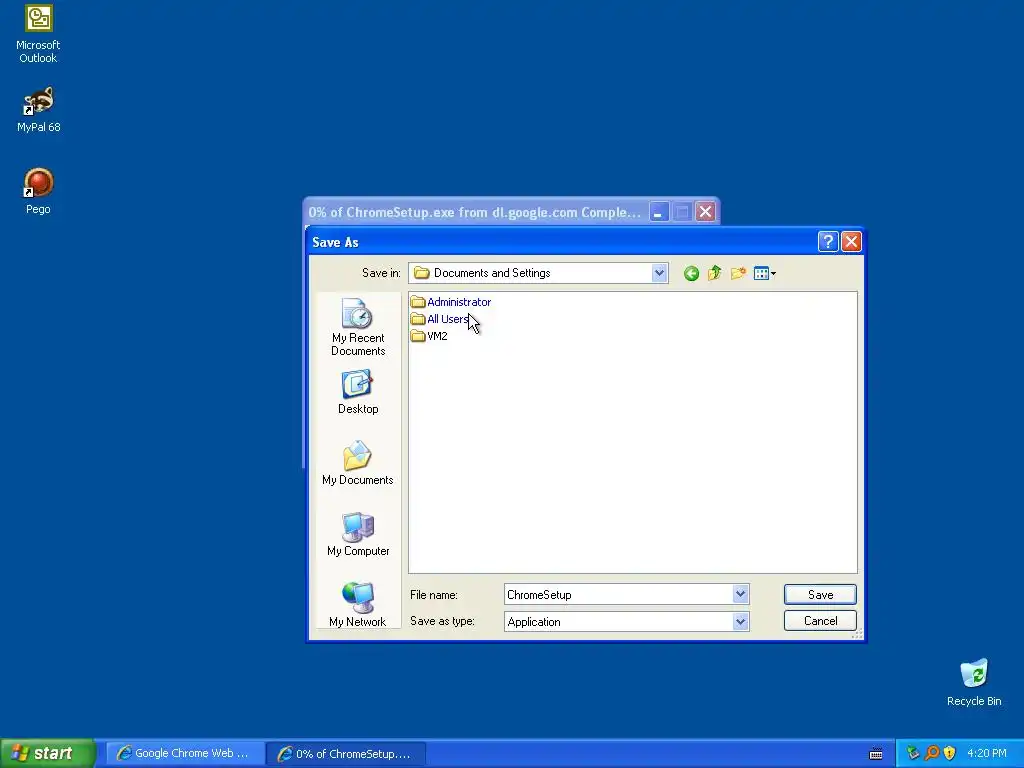Click the File name input field
1024x768 pixels.
618,594
